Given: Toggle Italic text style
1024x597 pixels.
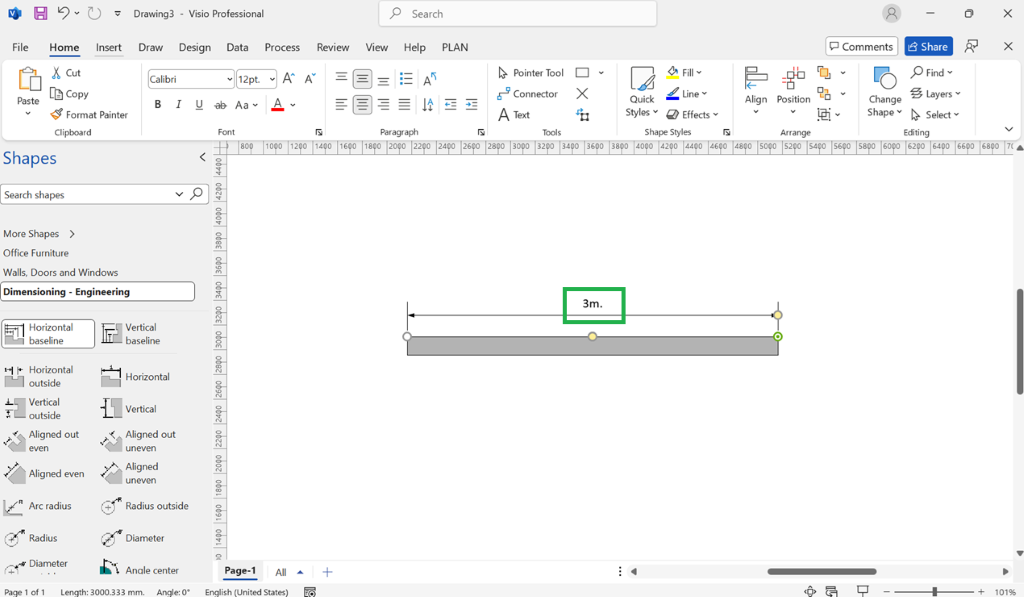Looking at the screenshot, I should (x=178, y=105).
